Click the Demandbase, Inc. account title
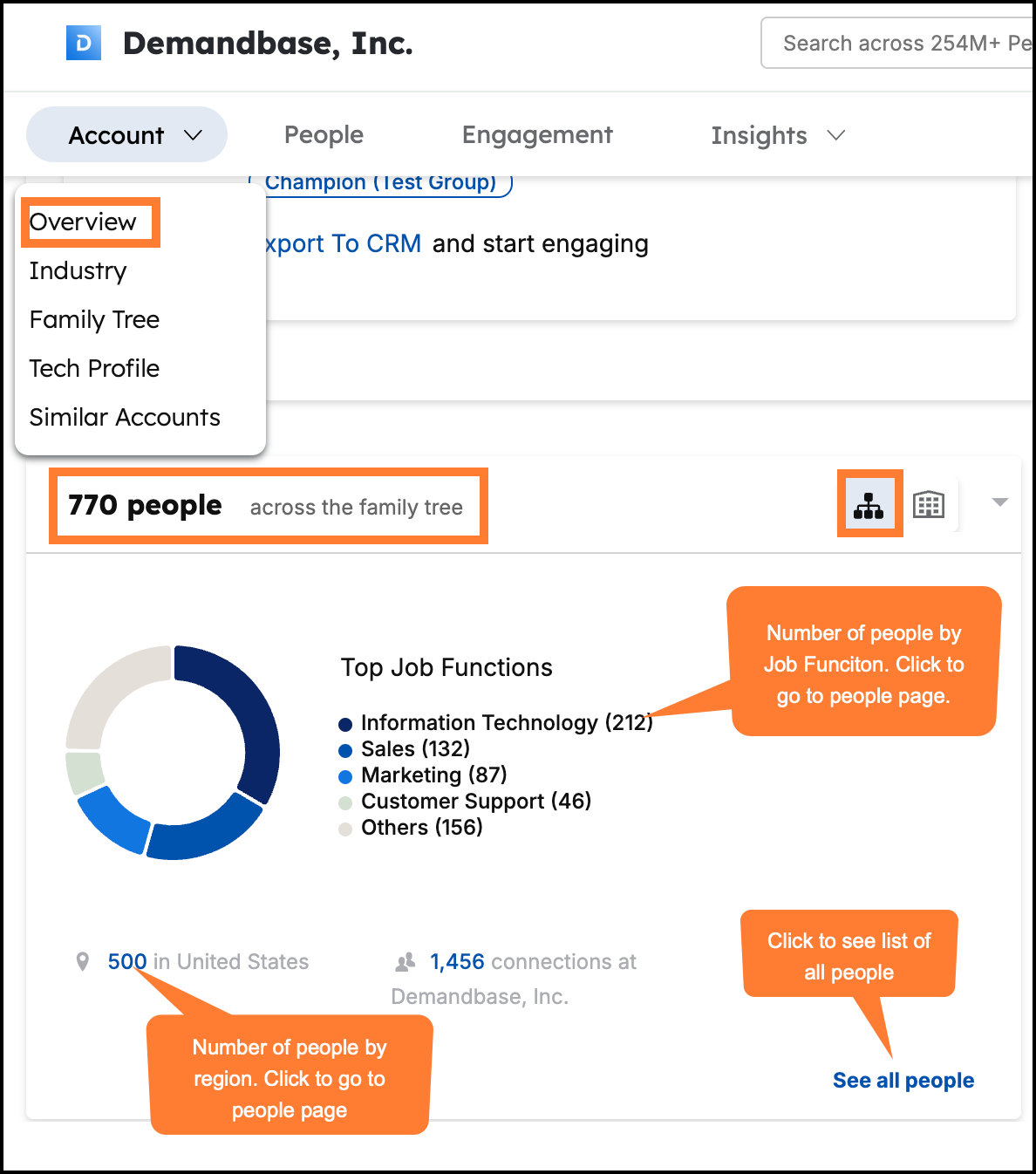 pos(268,43)
